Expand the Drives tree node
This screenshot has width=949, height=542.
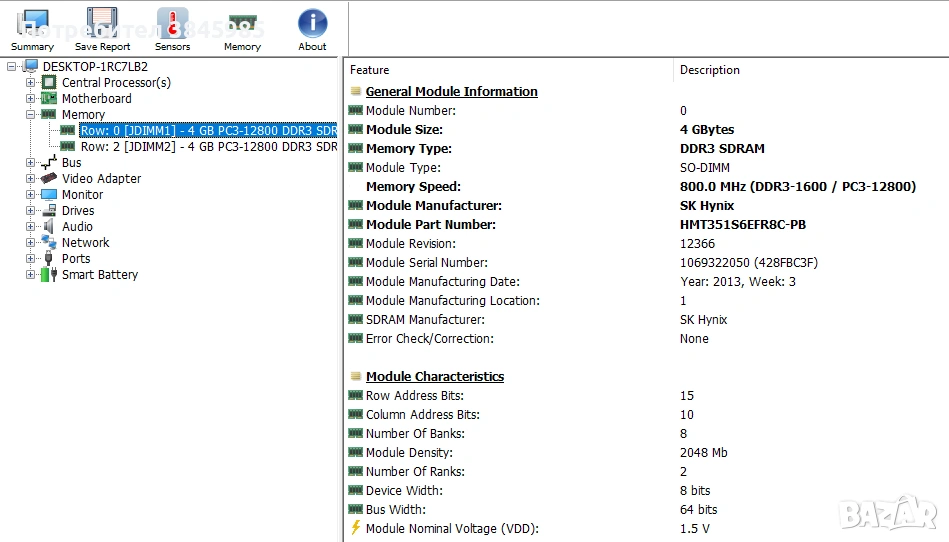(30, 211)
